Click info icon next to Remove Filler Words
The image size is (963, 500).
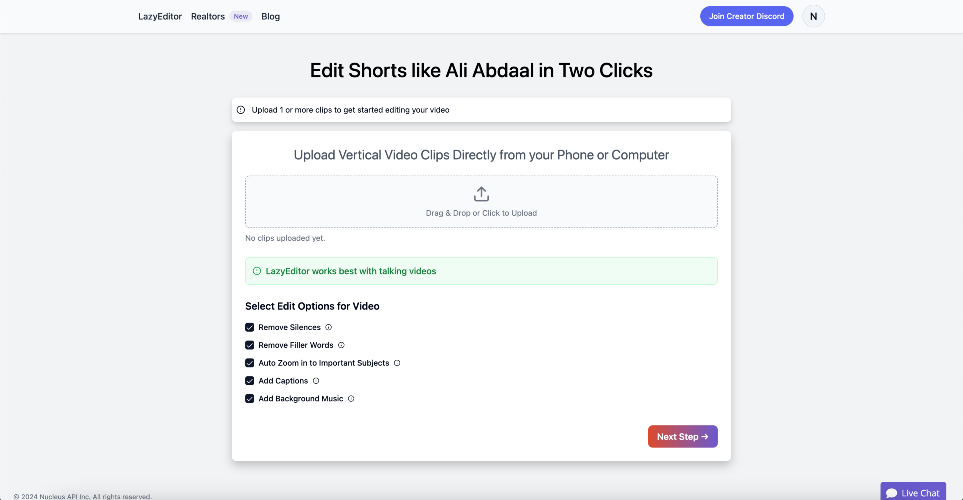(x=341, y=345)
